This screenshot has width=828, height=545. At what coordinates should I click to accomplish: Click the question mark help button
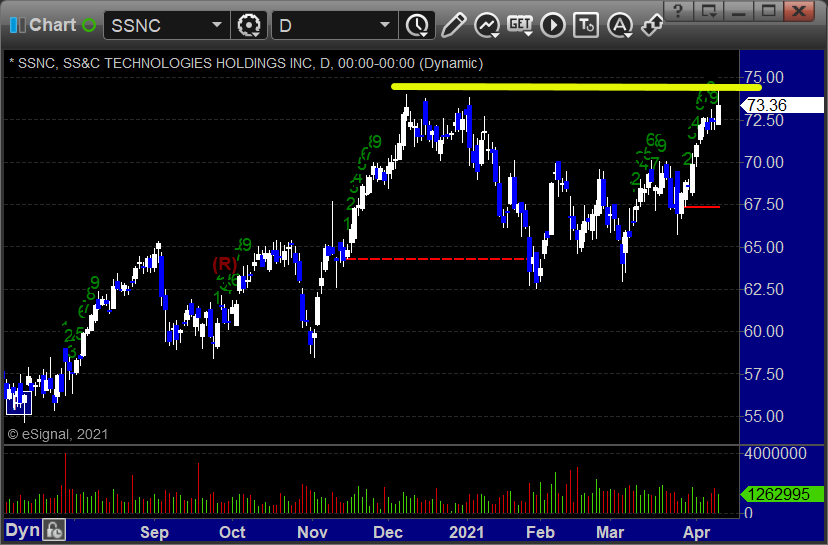pos(679,11)
